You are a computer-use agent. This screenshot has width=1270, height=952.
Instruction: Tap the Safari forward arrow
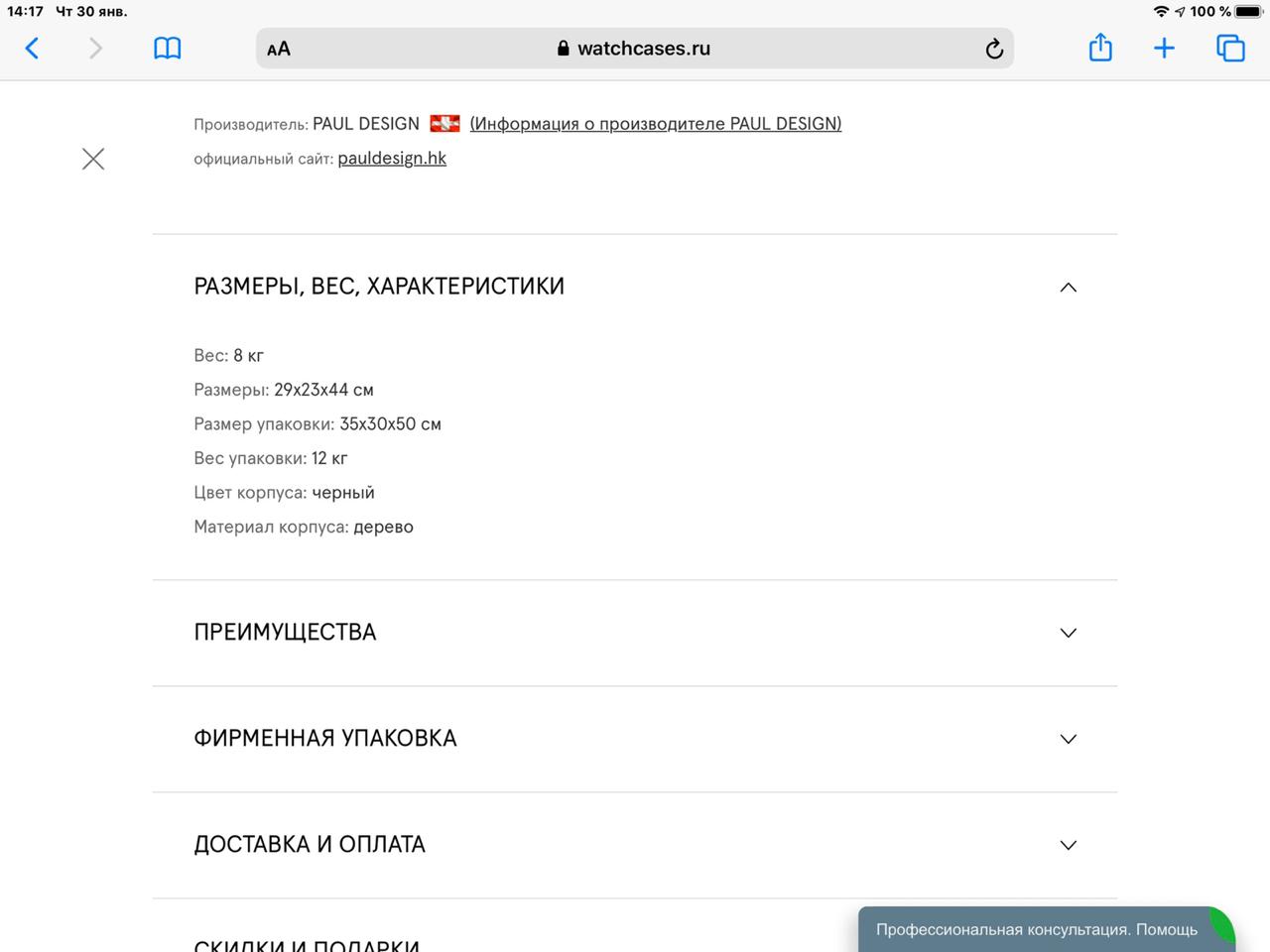pyautogui.click(x=95, y=48)
